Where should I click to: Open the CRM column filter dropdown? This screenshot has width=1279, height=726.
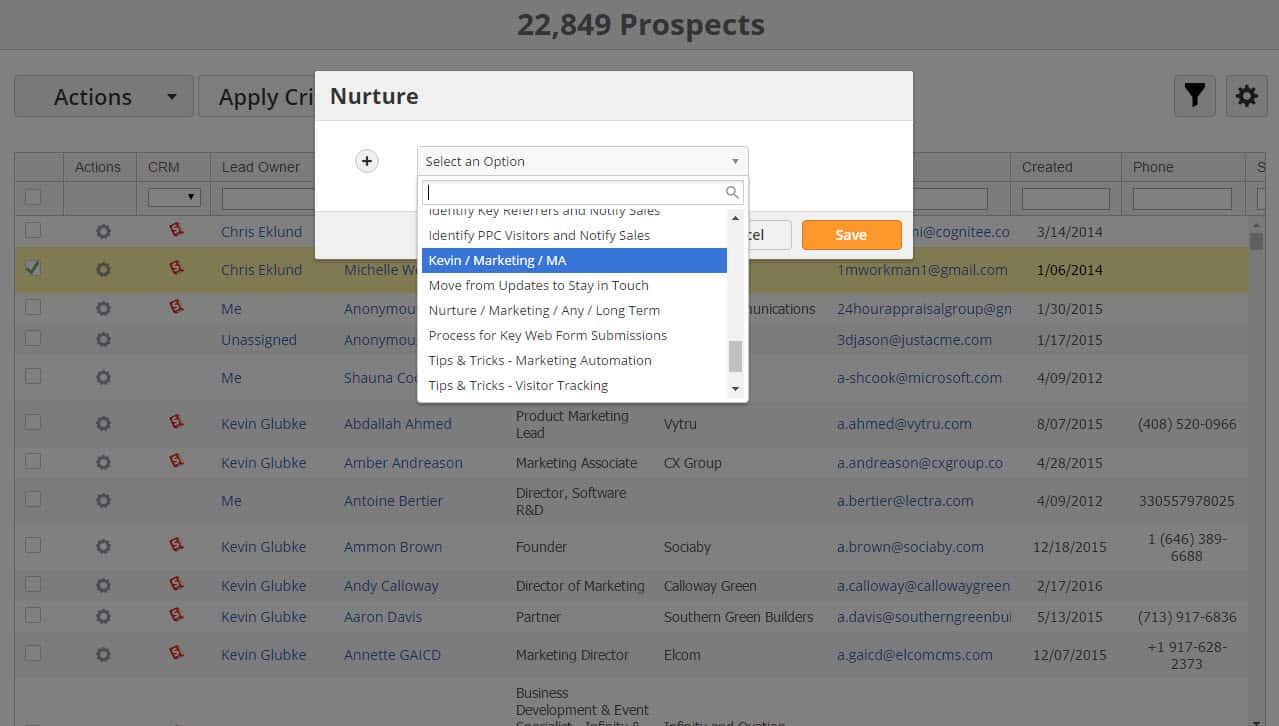174,198
